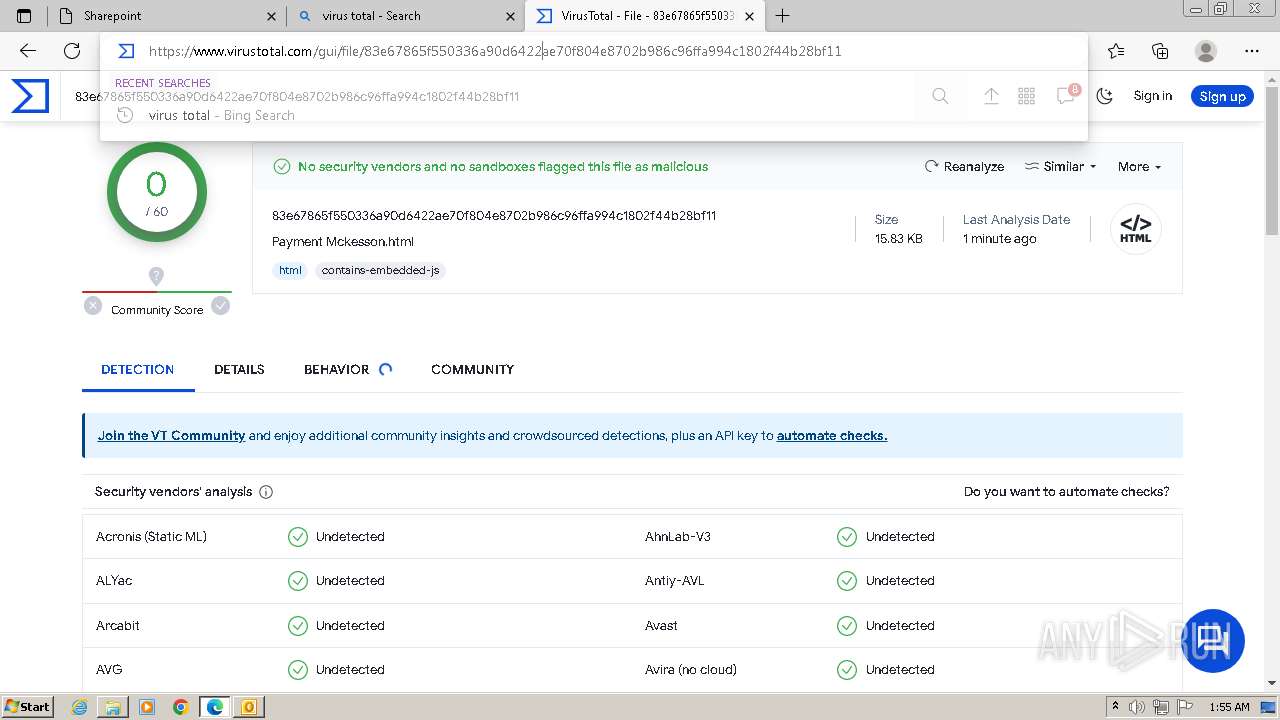Screen dimensions: 1280x720
Task: Click the page scrollbar down arrow
Action: pos(1272,683)
